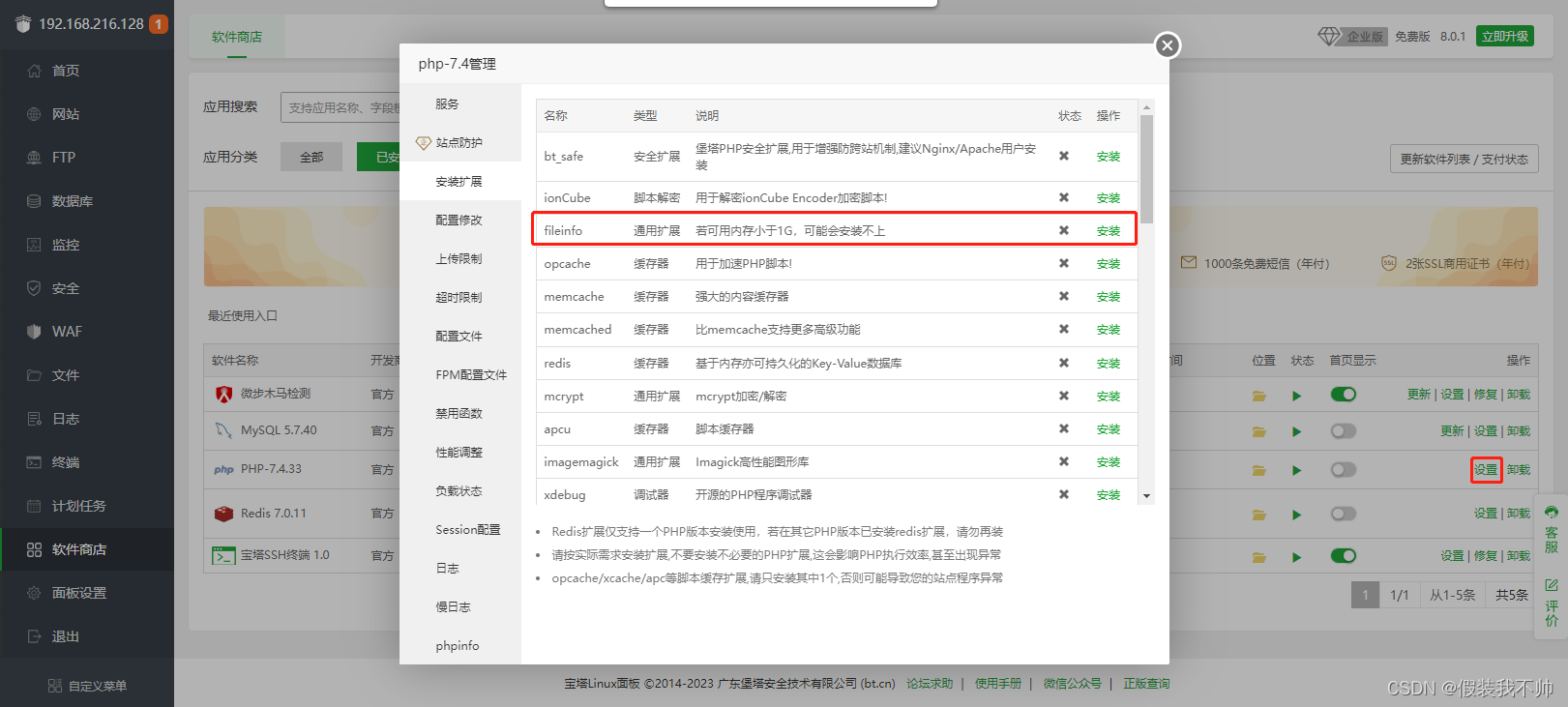Click 立即升级 upgrade button

[1505, 37]
